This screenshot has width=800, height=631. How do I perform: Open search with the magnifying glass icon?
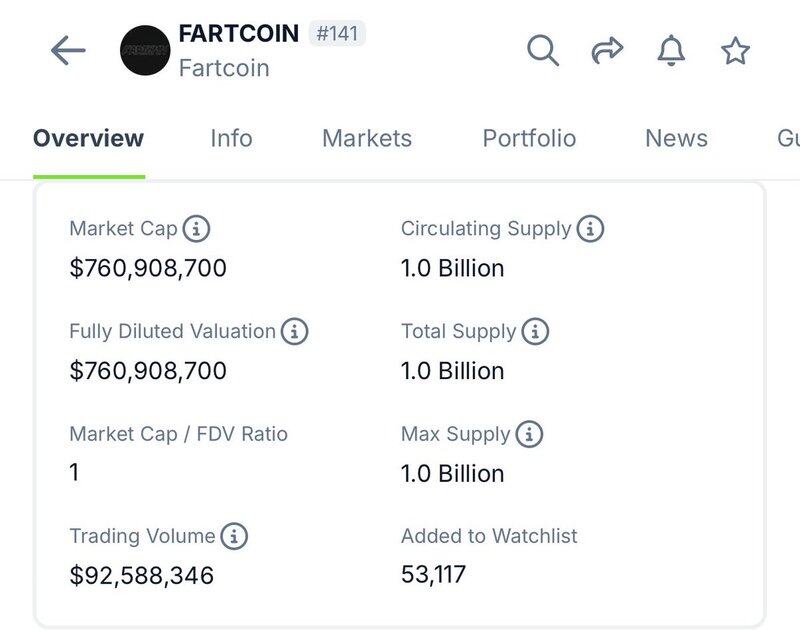[x=543, y=50]
